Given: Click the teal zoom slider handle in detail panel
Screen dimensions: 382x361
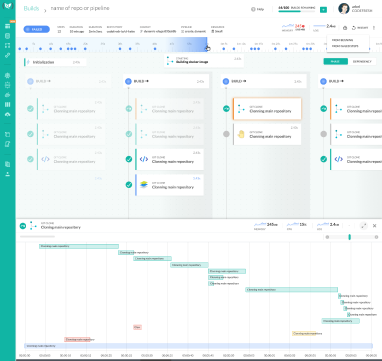Looking at the screenshot, I should coord(349,237).
